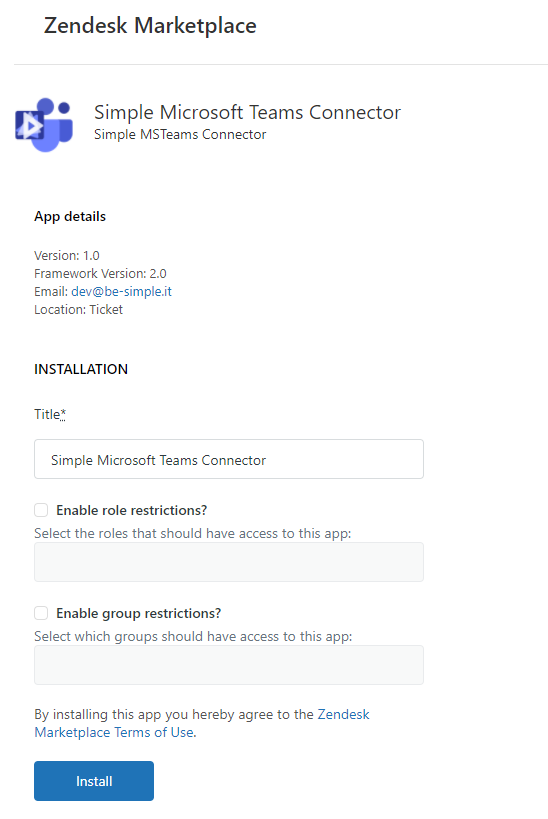
Task: Click the INSTALLATION section heading
Action: tap(81, 369)
